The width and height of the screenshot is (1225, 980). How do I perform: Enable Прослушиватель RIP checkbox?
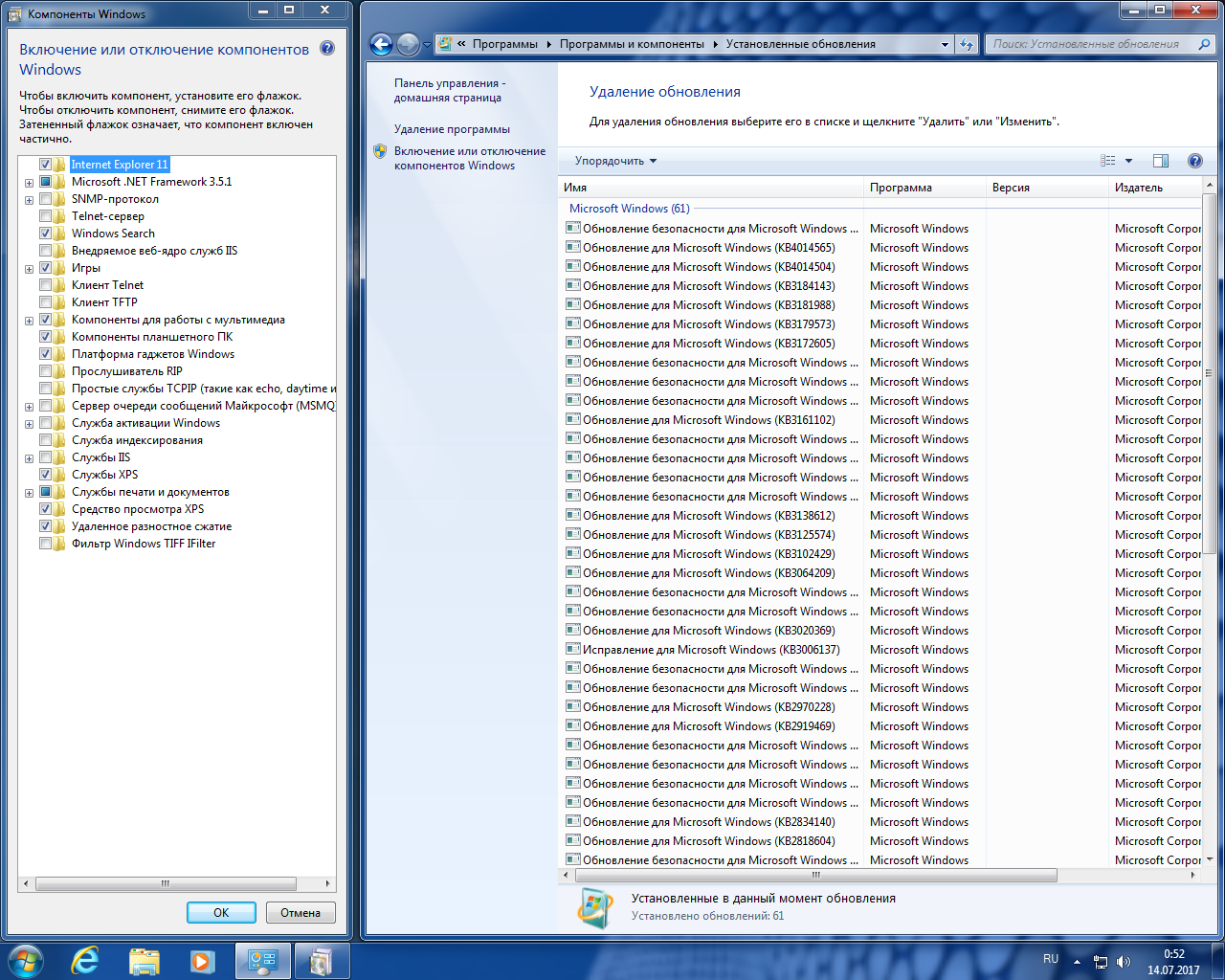point(45,371)
